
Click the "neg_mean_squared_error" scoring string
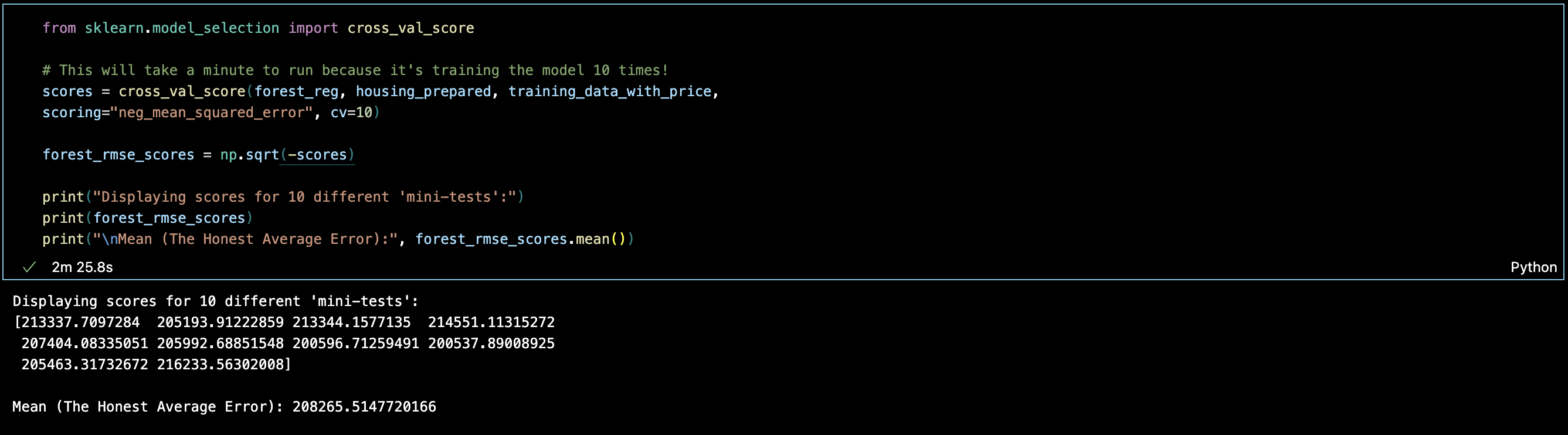211,113
